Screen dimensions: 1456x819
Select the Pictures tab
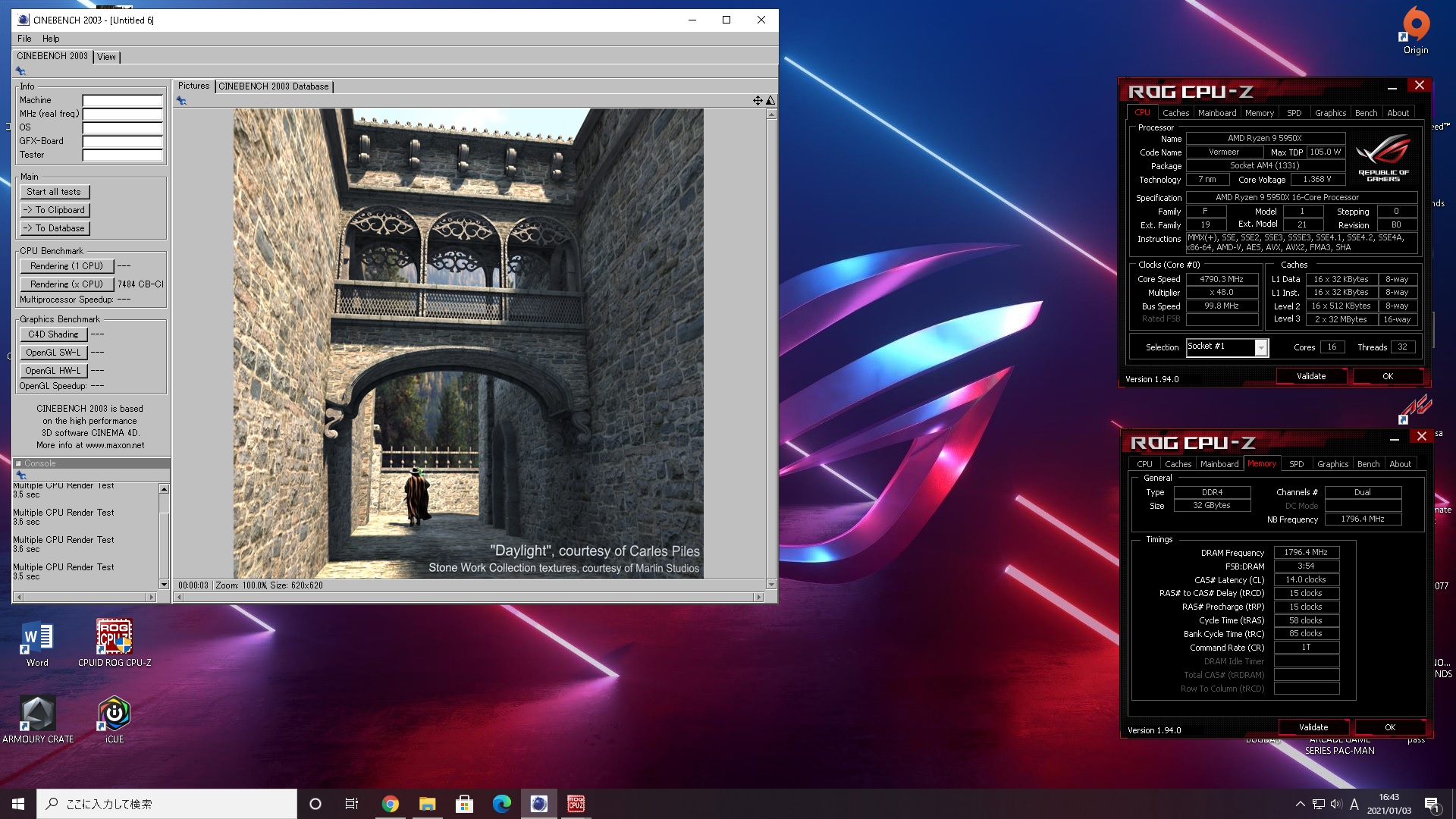[193, 86]
